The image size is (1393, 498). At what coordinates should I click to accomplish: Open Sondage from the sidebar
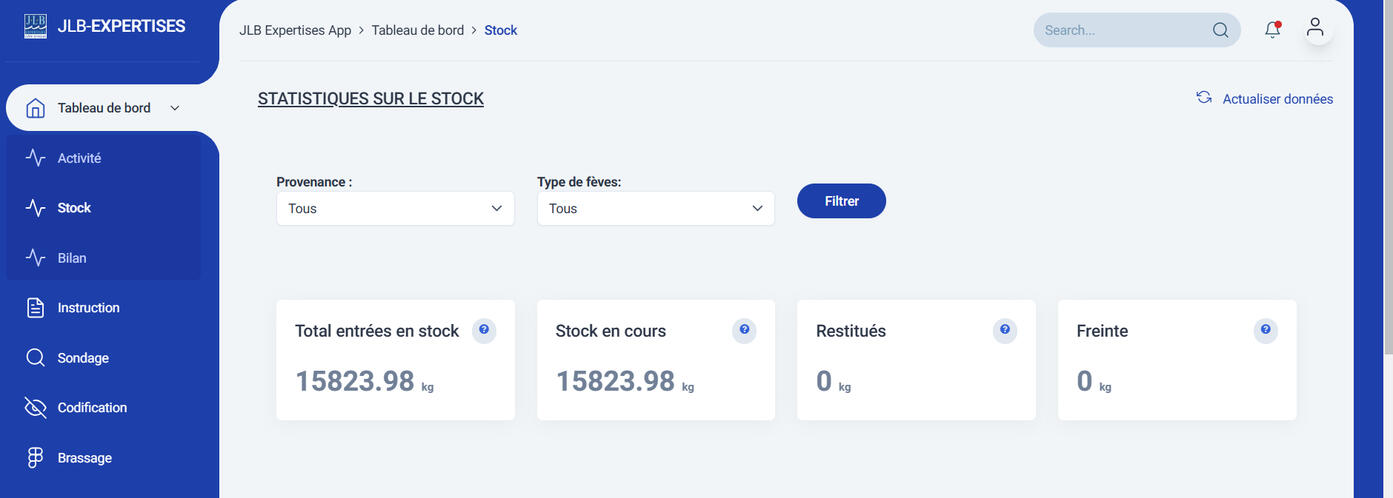(x=83, y=358)
